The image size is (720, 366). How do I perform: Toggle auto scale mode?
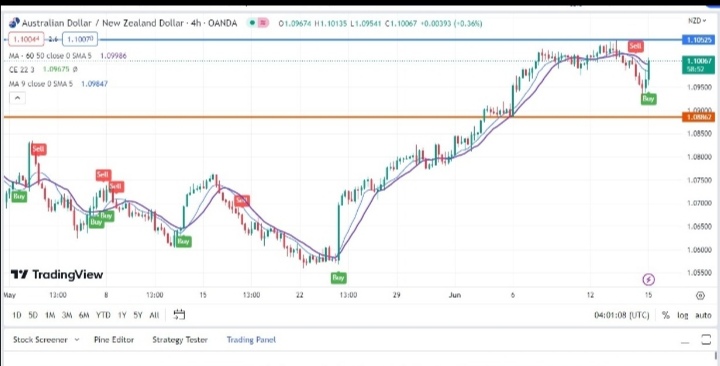coord(703,315)
